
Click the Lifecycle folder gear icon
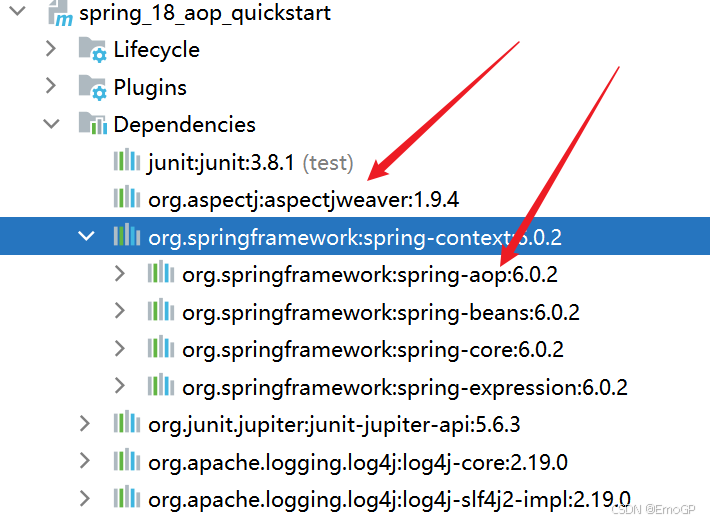tap(93, 50)
